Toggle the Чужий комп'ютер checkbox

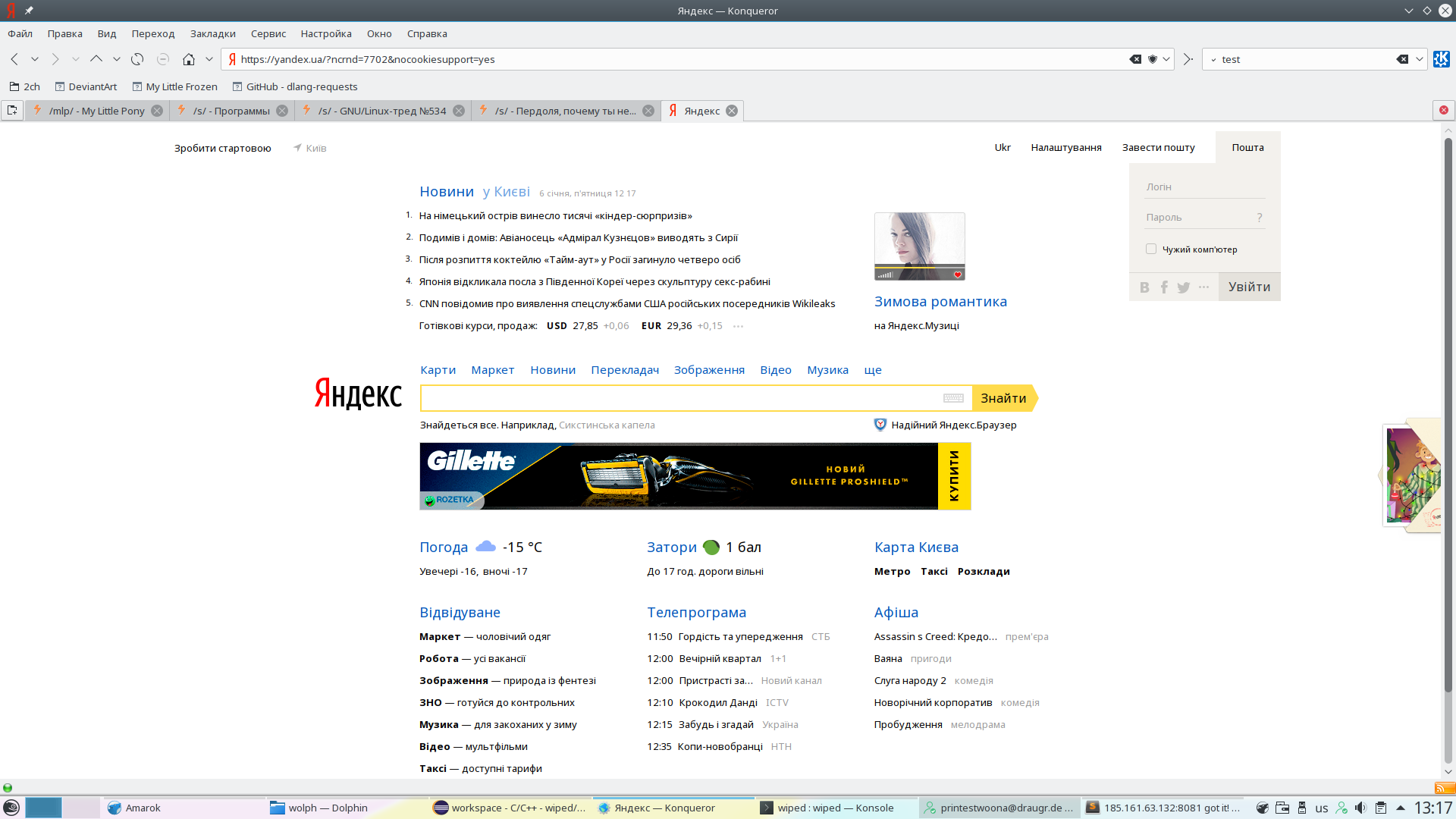[1151, 249]
